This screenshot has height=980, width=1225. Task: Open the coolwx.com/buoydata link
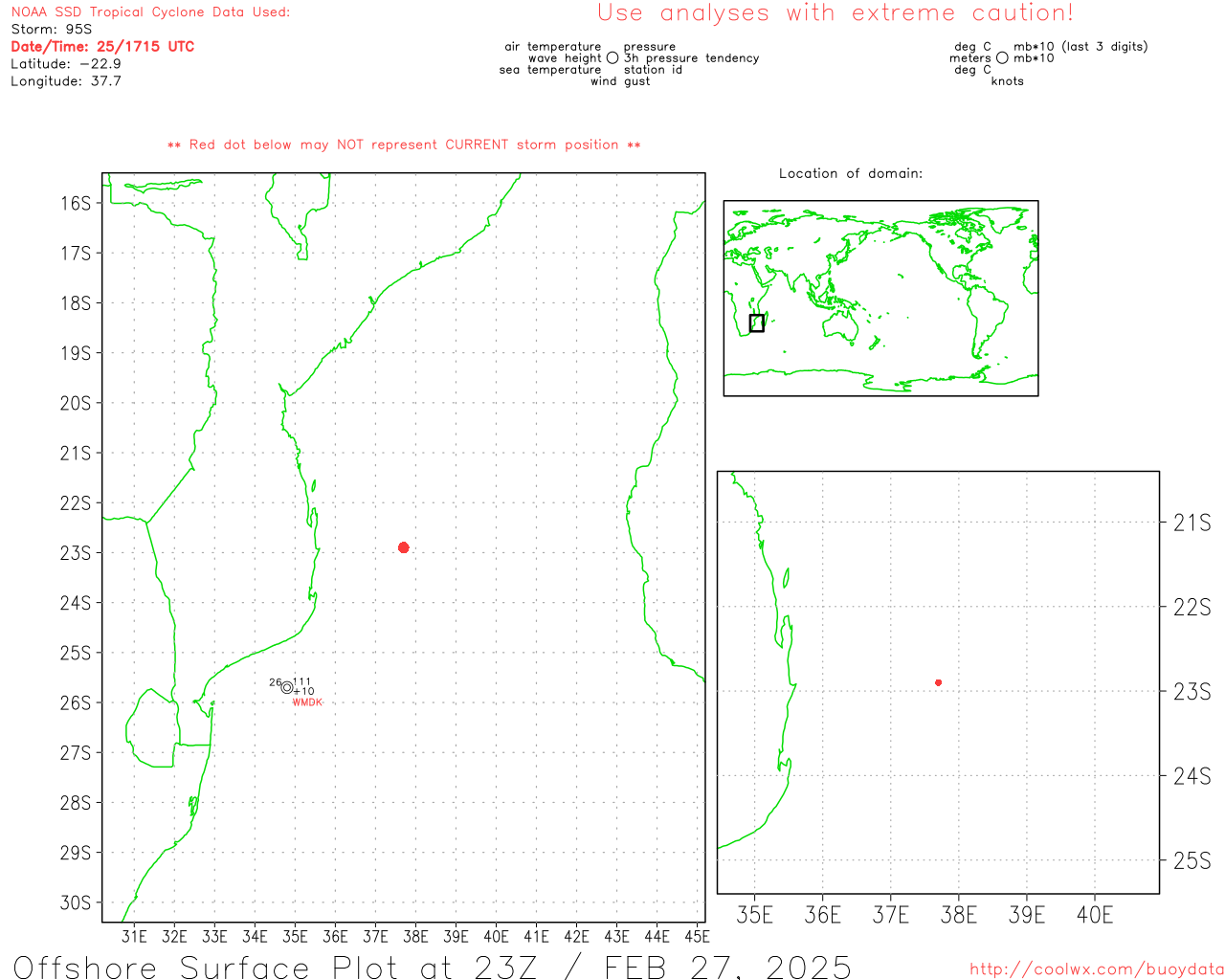(1097, 969)
